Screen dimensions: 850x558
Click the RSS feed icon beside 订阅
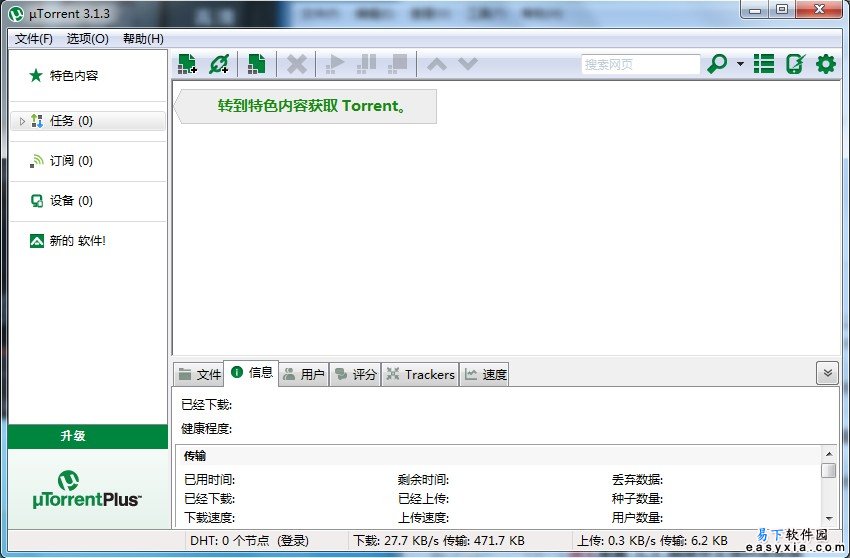[x=36, y=161]
